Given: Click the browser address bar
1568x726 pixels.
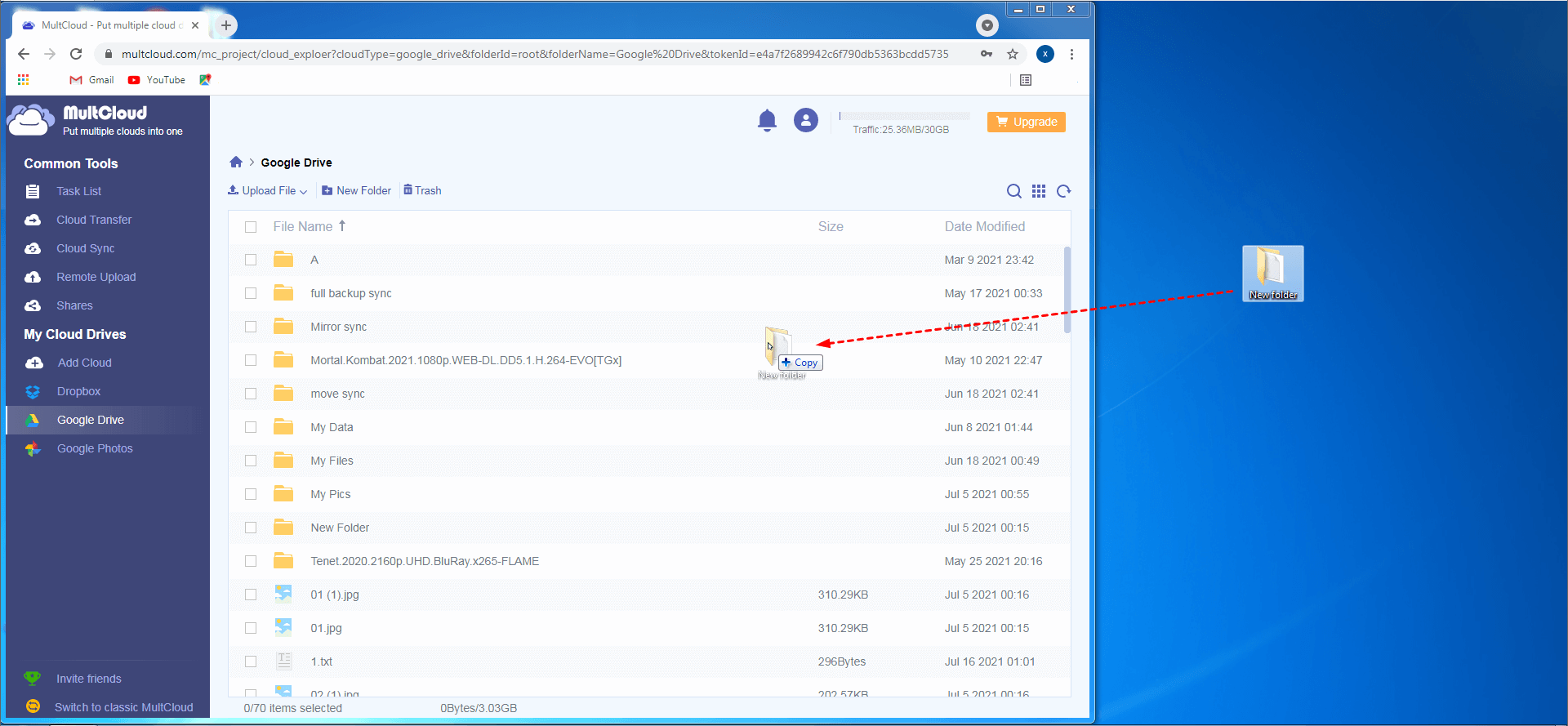Looking at the screenshot, I should point(535,54).
